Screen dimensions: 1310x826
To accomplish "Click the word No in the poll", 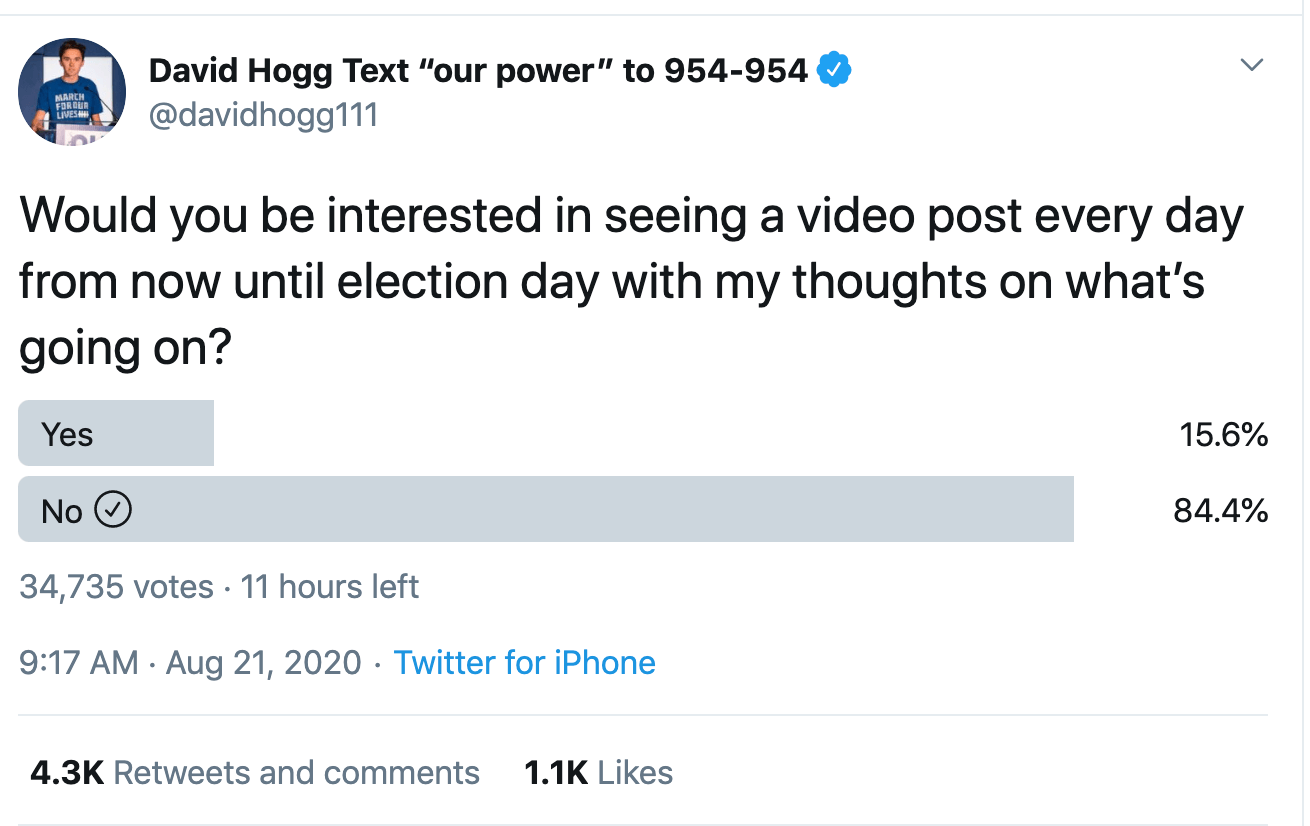I will 61,512.
